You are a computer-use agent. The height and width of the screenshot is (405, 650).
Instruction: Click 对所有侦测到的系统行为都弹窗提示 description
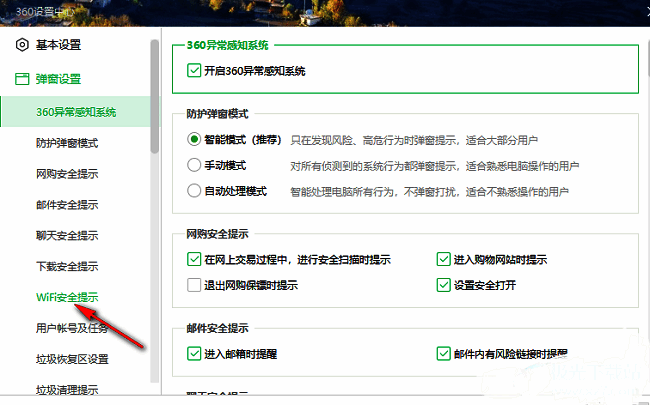pyautogui.click(x=434, y=166)
